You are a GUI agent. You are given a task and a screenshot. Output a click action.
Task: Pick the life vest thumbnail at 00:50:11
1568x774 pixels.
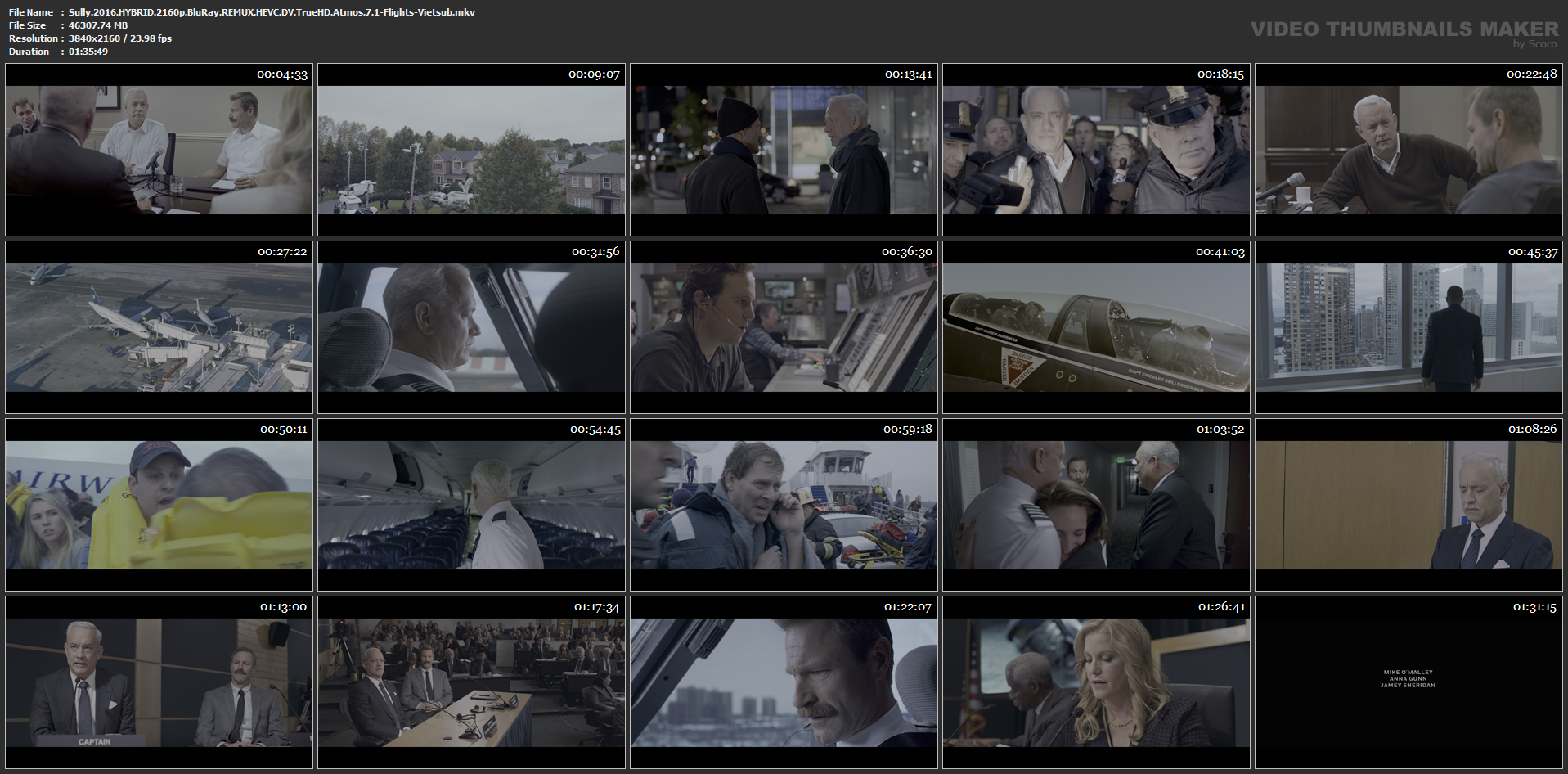coord(159,505)
